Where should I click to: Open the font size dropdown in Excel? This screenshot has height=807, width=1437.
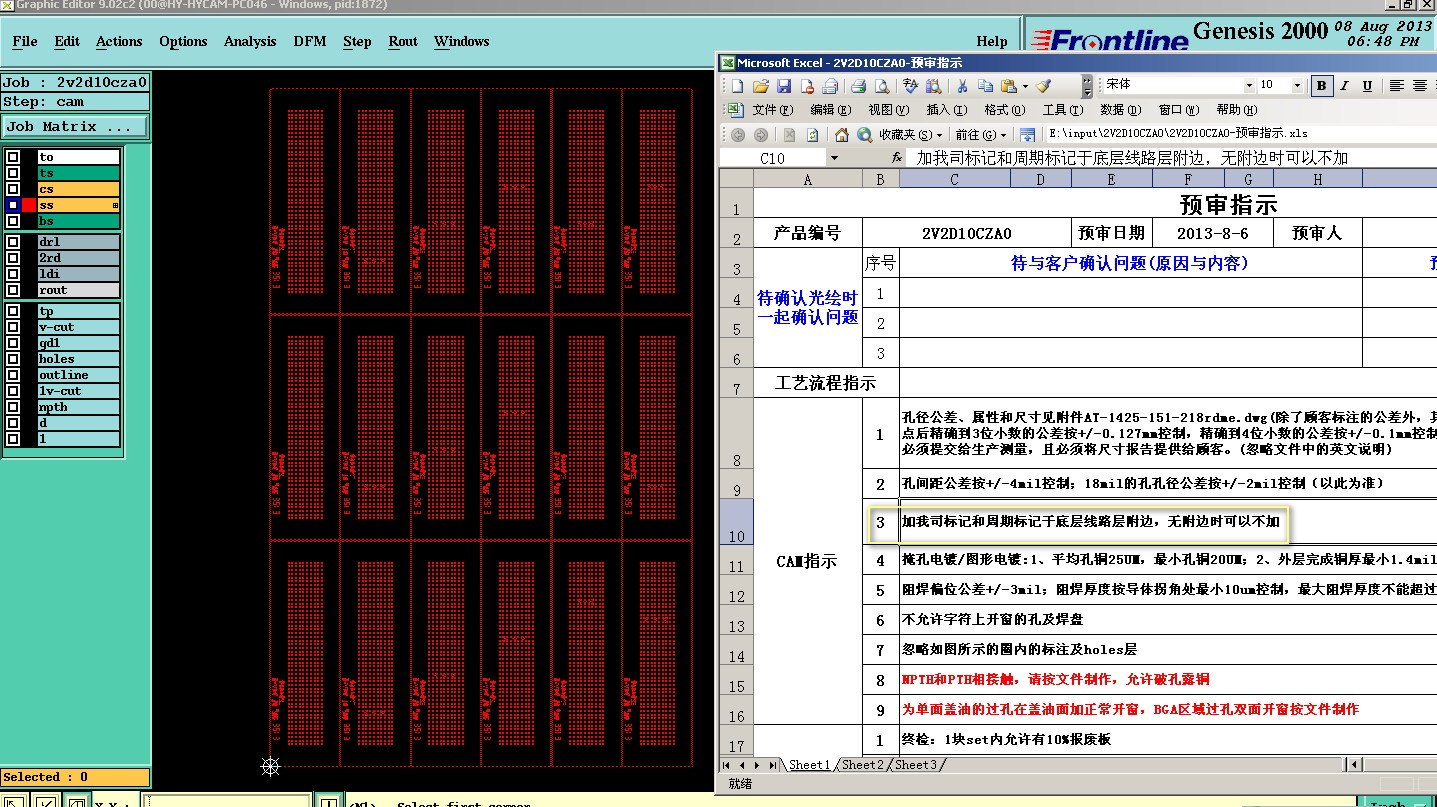pyautogui.click(x=1297, y=86)
